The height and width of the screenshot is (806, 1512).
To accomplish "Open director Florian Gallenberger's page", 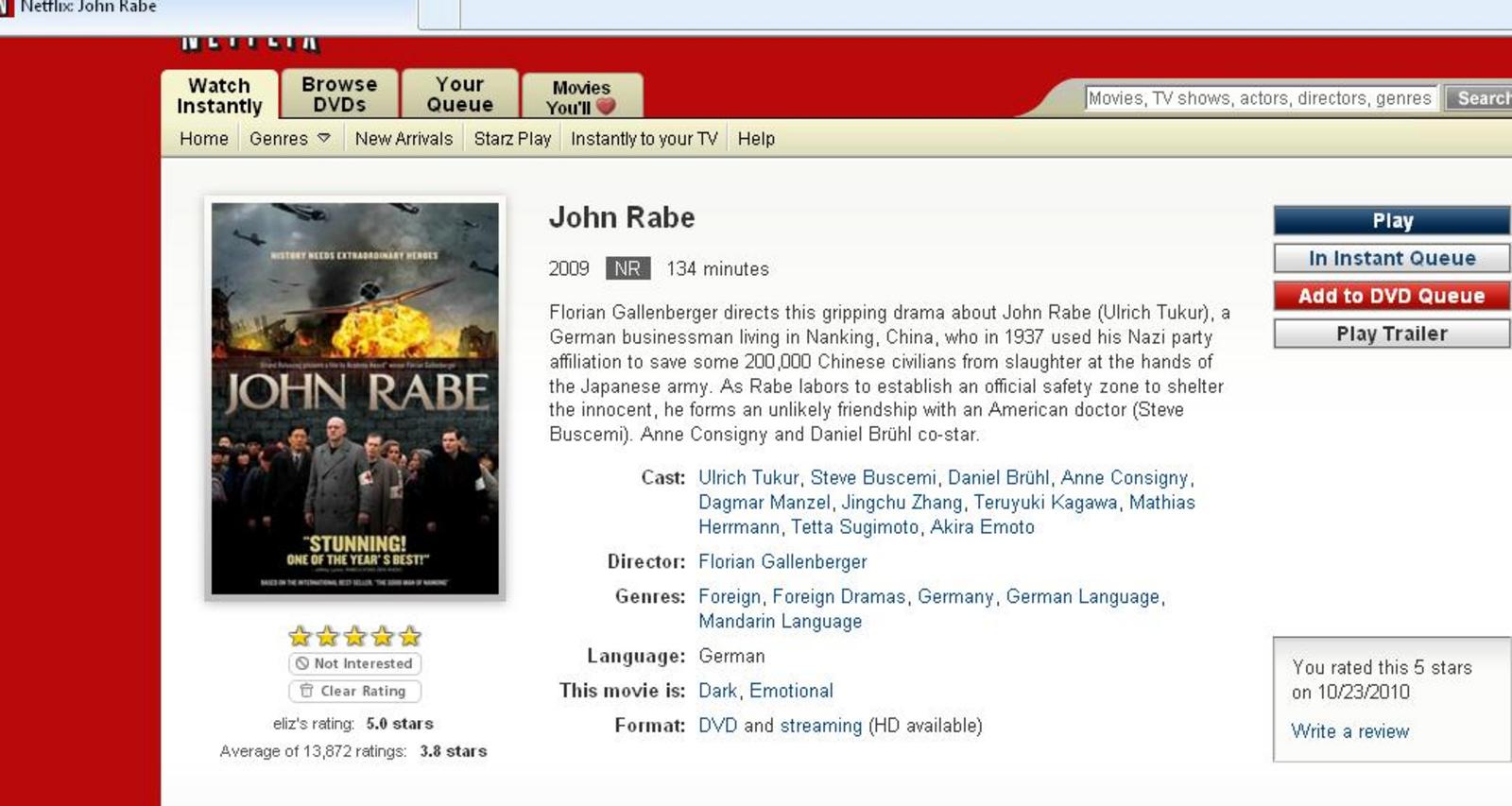I will (x=782, y=562).
